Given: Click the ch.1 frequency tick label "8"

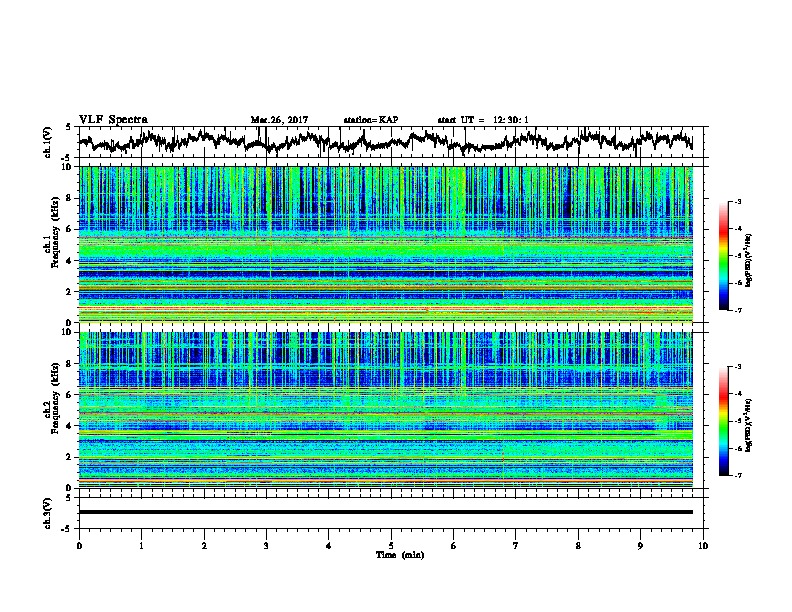Looking at the screenshot, I should (x=69, y=198).
